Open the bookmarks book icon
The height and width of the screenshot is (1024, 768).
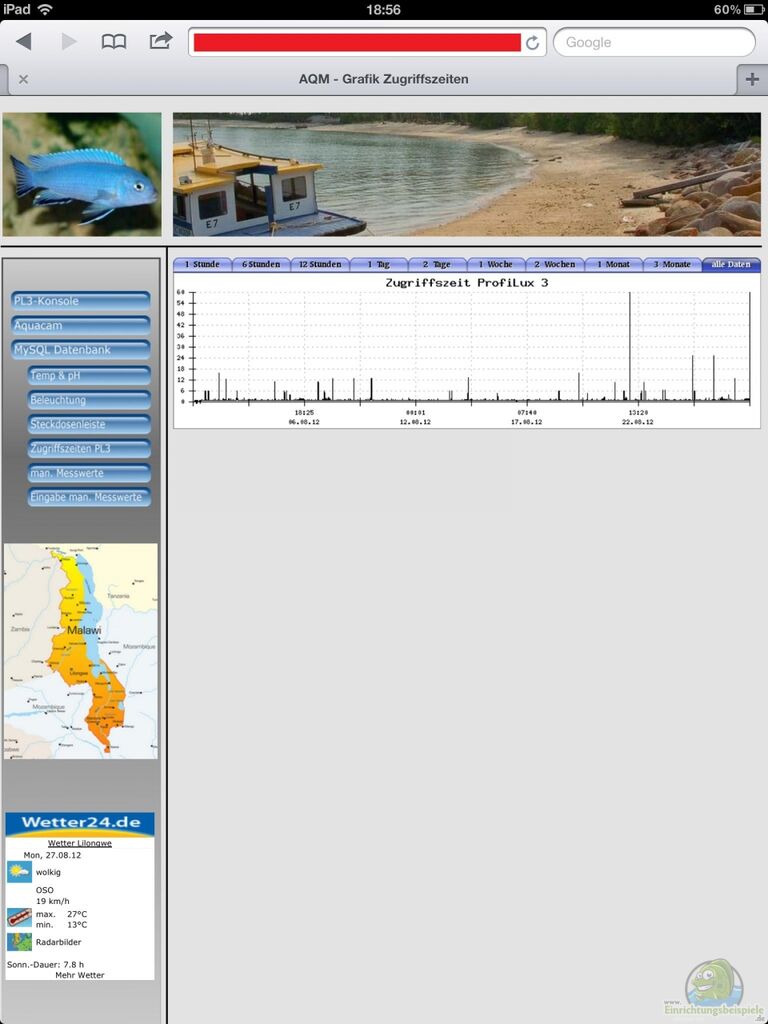click(x=114, y=42)
